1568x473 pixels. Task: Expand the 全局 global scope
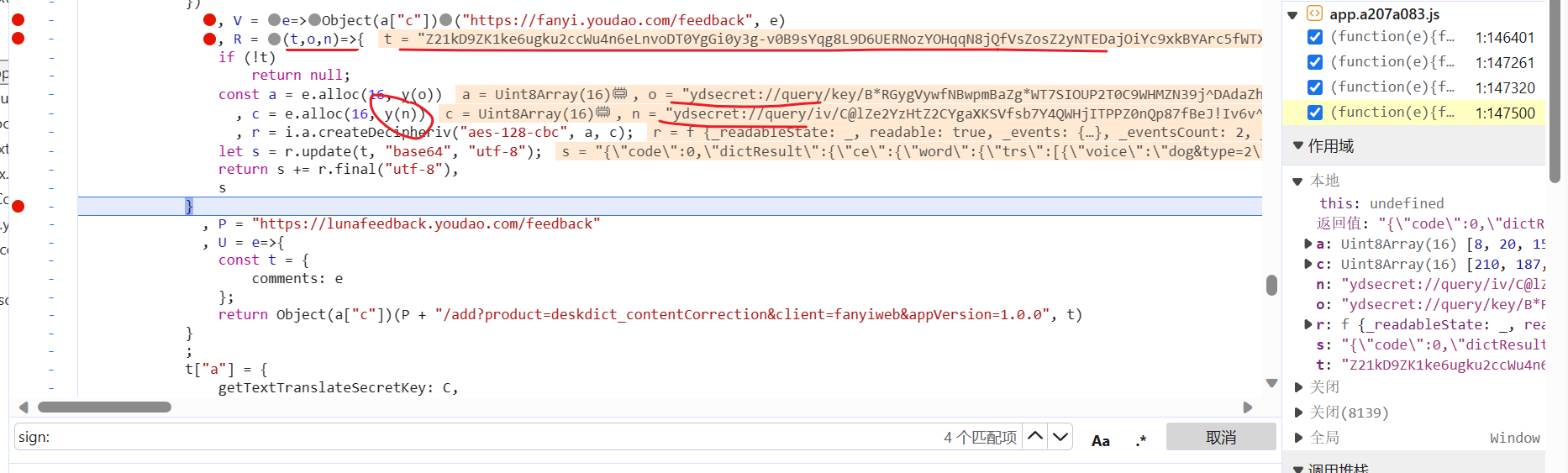pos(1298,438)
